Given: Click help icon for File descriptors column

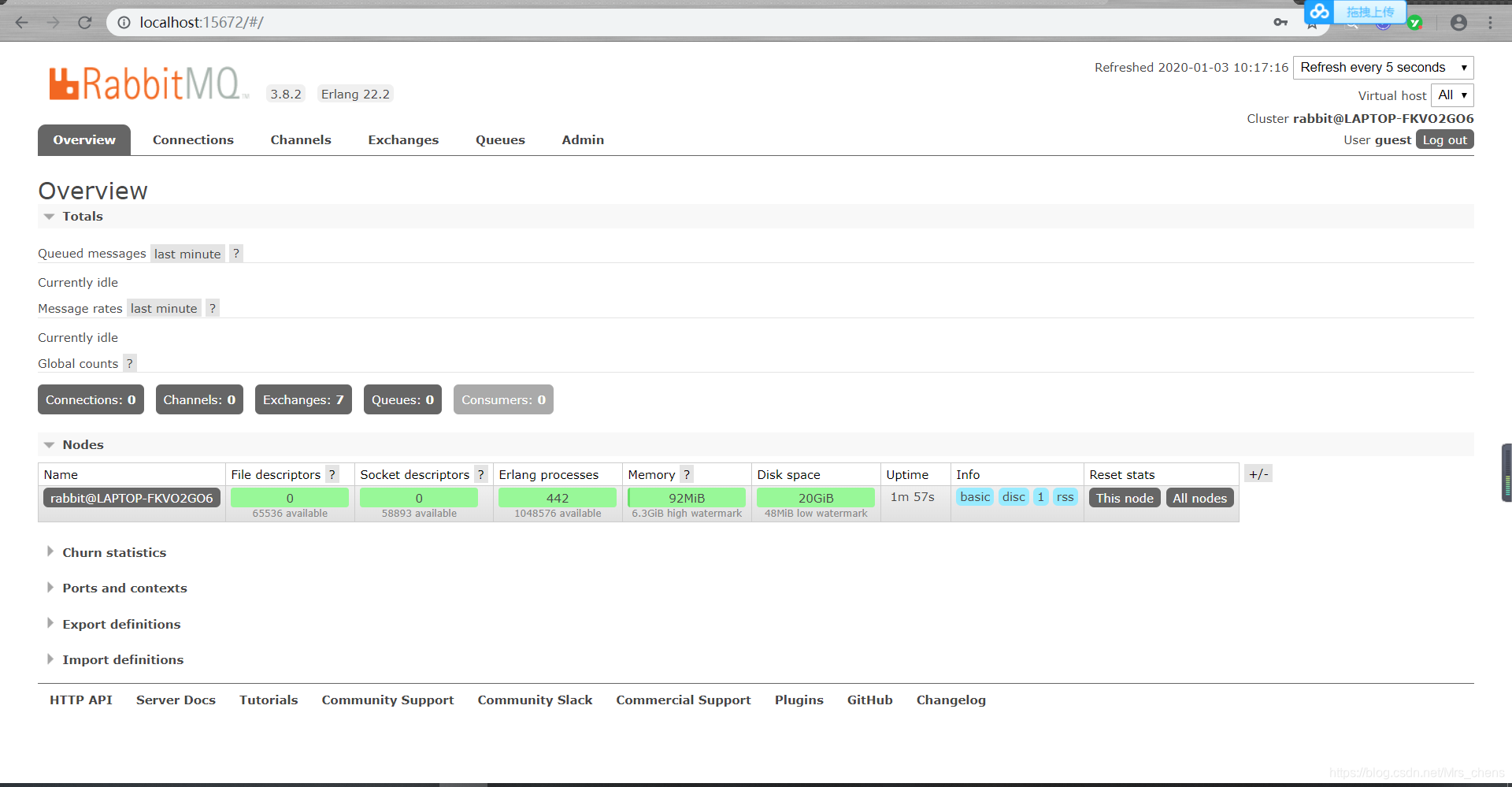Looking at the screenshot, I should coord(332,474).
